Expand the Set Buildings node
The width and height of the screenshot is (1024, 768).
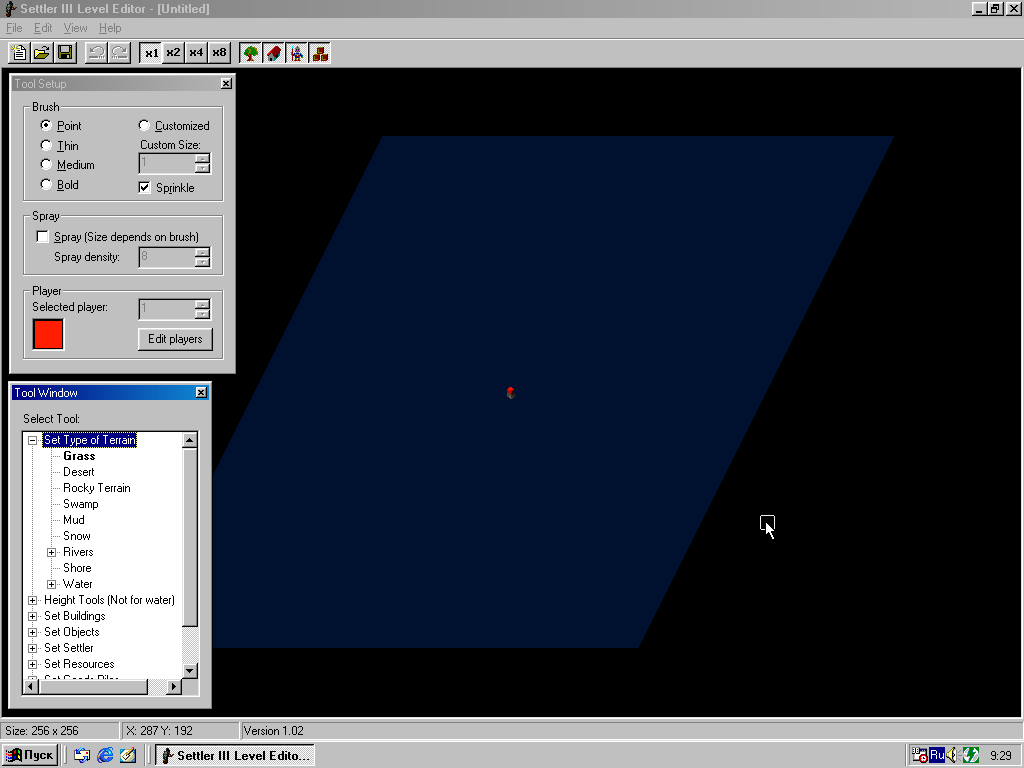tap(32, 616)
